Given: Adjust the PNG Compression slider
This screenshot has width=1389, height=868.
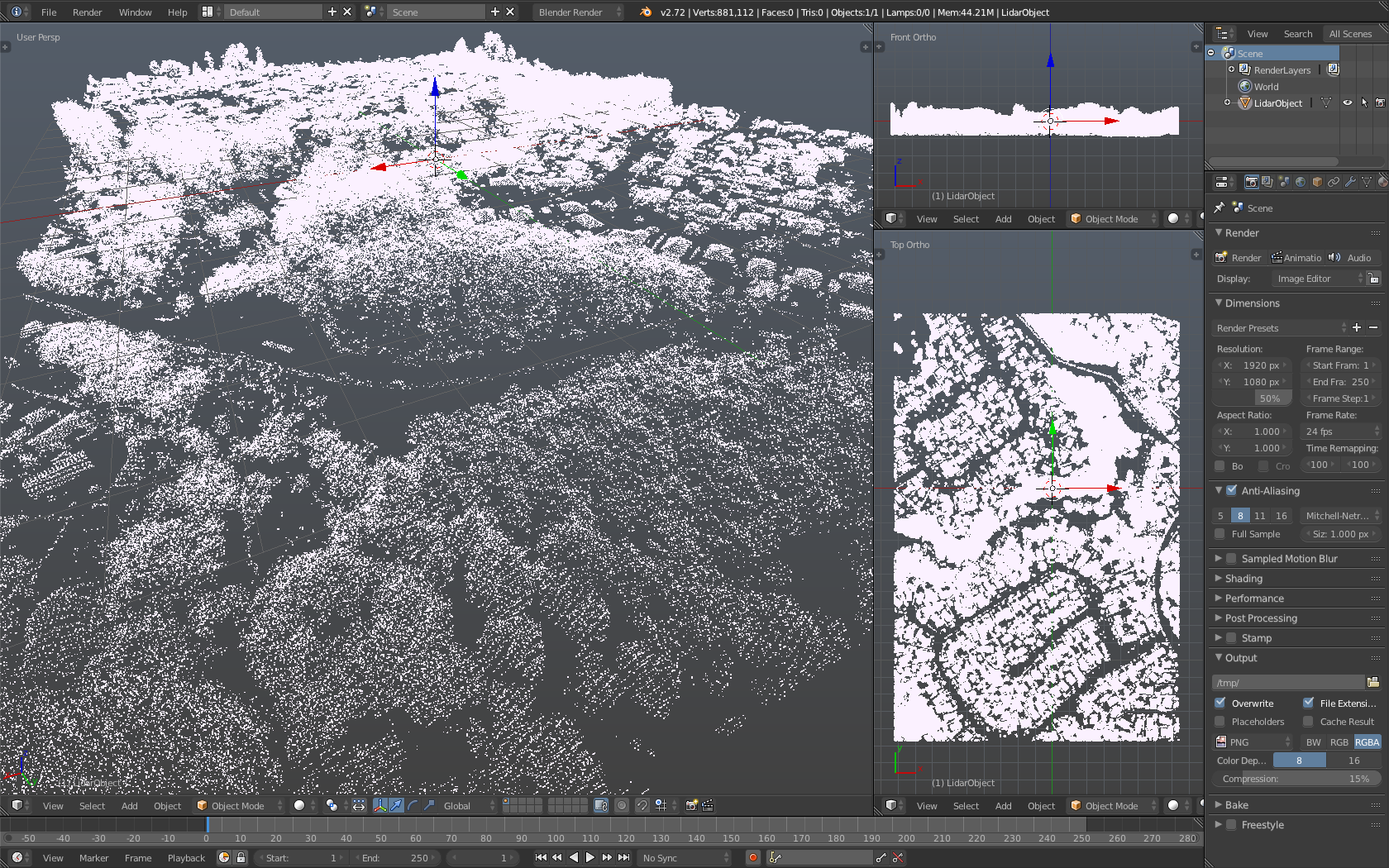Looking at the screenshot, I should click(x=1295, y=779).
